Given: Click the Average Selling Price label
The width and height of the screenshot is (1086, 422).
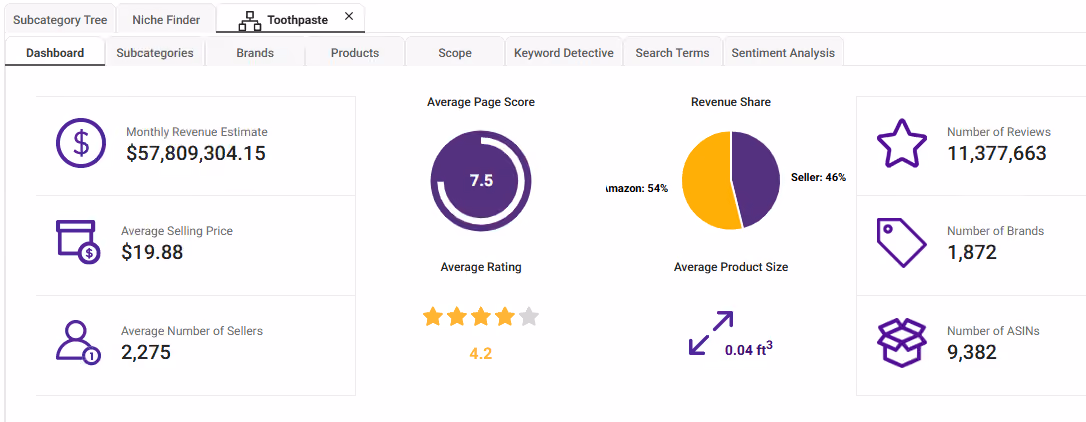Looking at the screenshot, I should click(177, 231).
